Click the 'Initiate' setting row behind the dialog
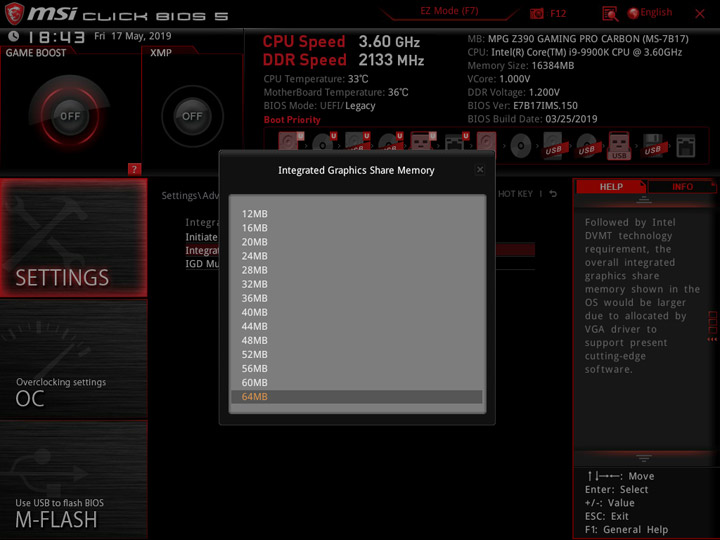 201,237
